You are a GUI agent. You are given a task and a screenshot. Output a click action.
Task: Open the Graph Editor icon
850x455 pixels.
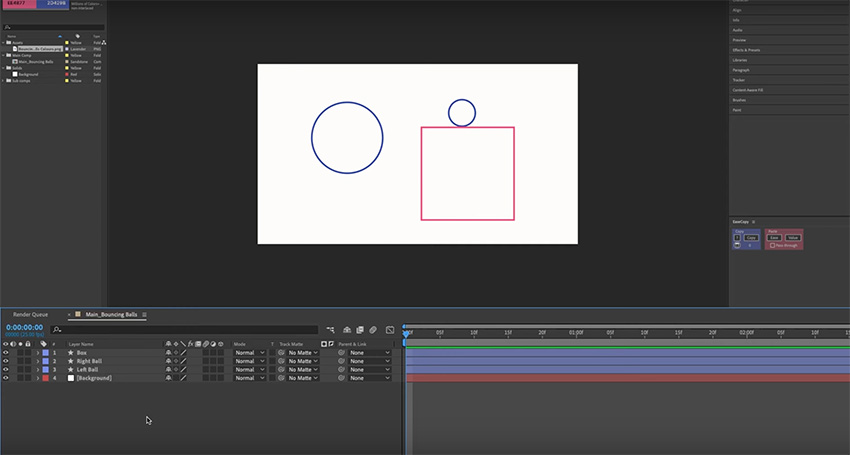390,330
